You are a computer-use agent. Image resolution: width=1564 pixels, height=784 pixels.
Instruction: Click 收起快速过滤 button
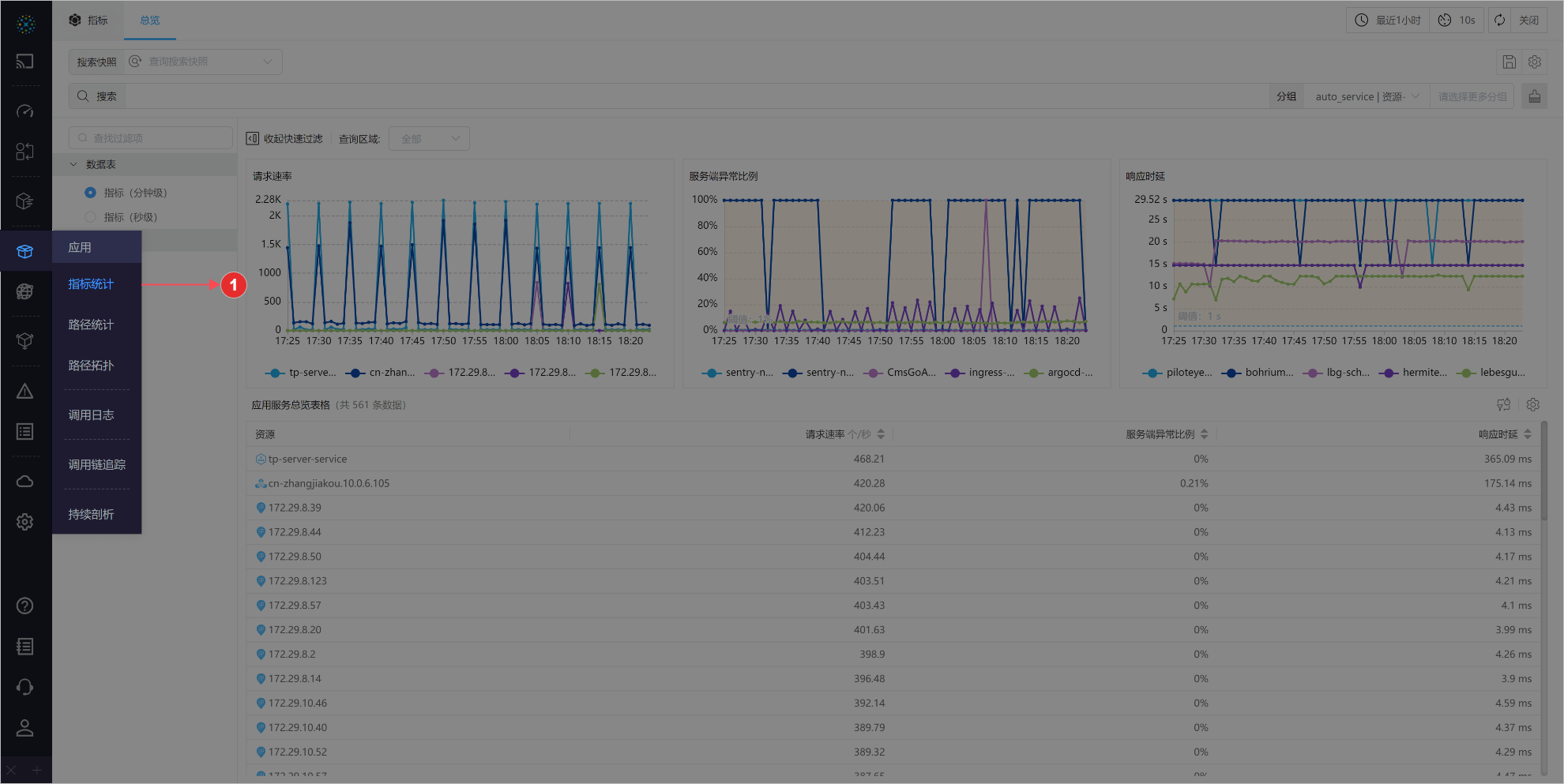[x=284, y=139]
